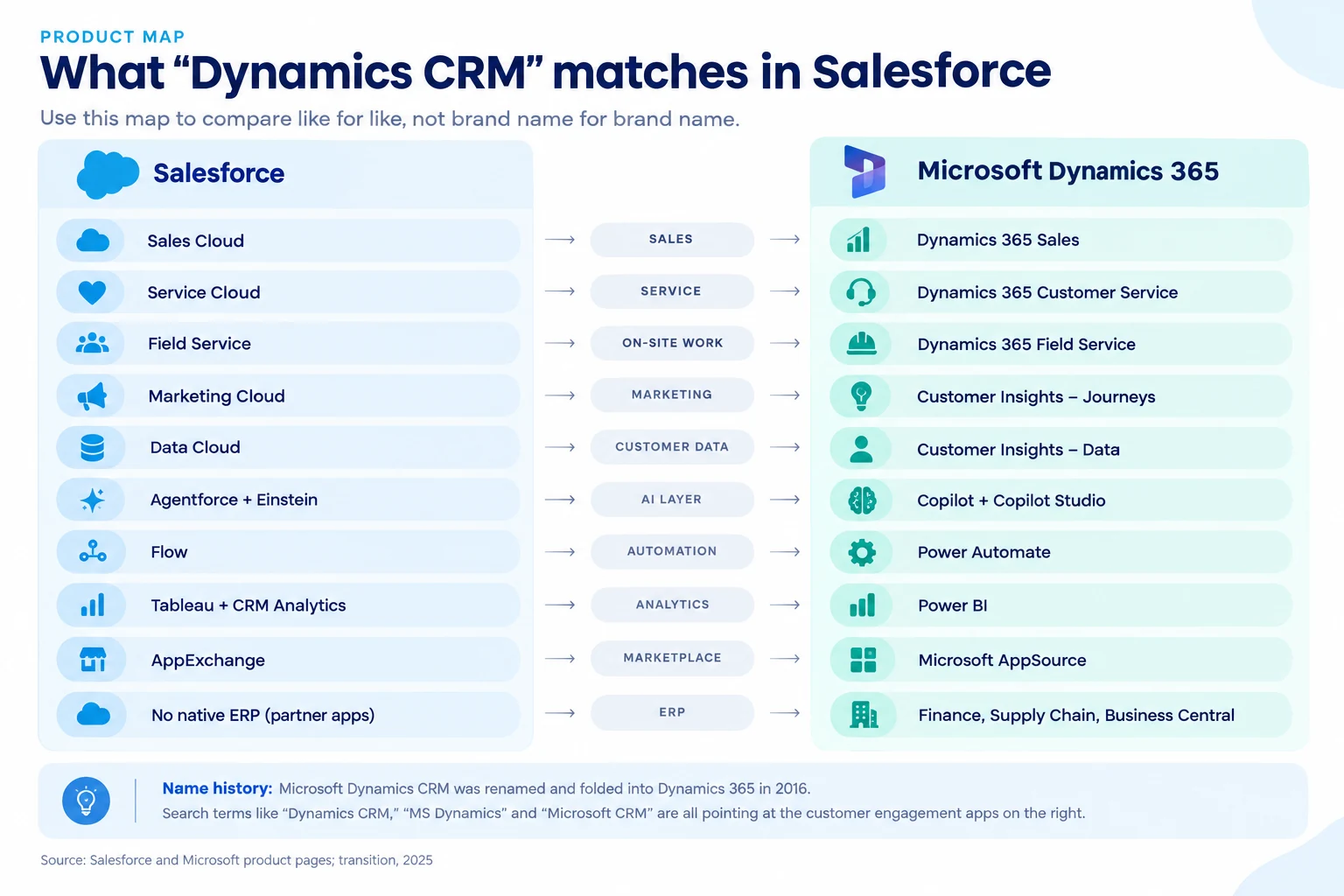
Task: Click the AppExchange storefront icon
Action: (93, 659)
